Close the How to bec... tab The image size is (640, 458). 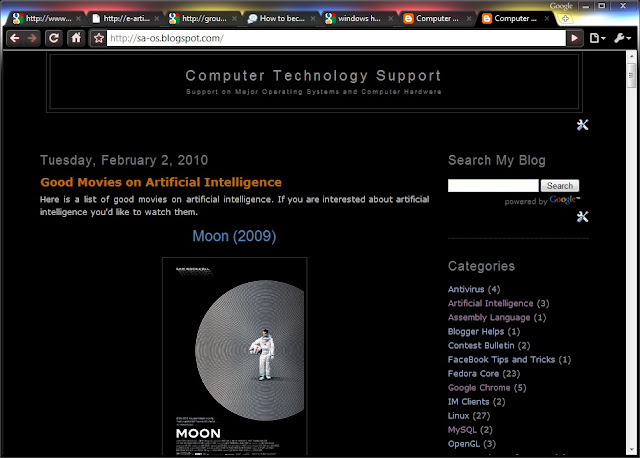click(313, 18)
